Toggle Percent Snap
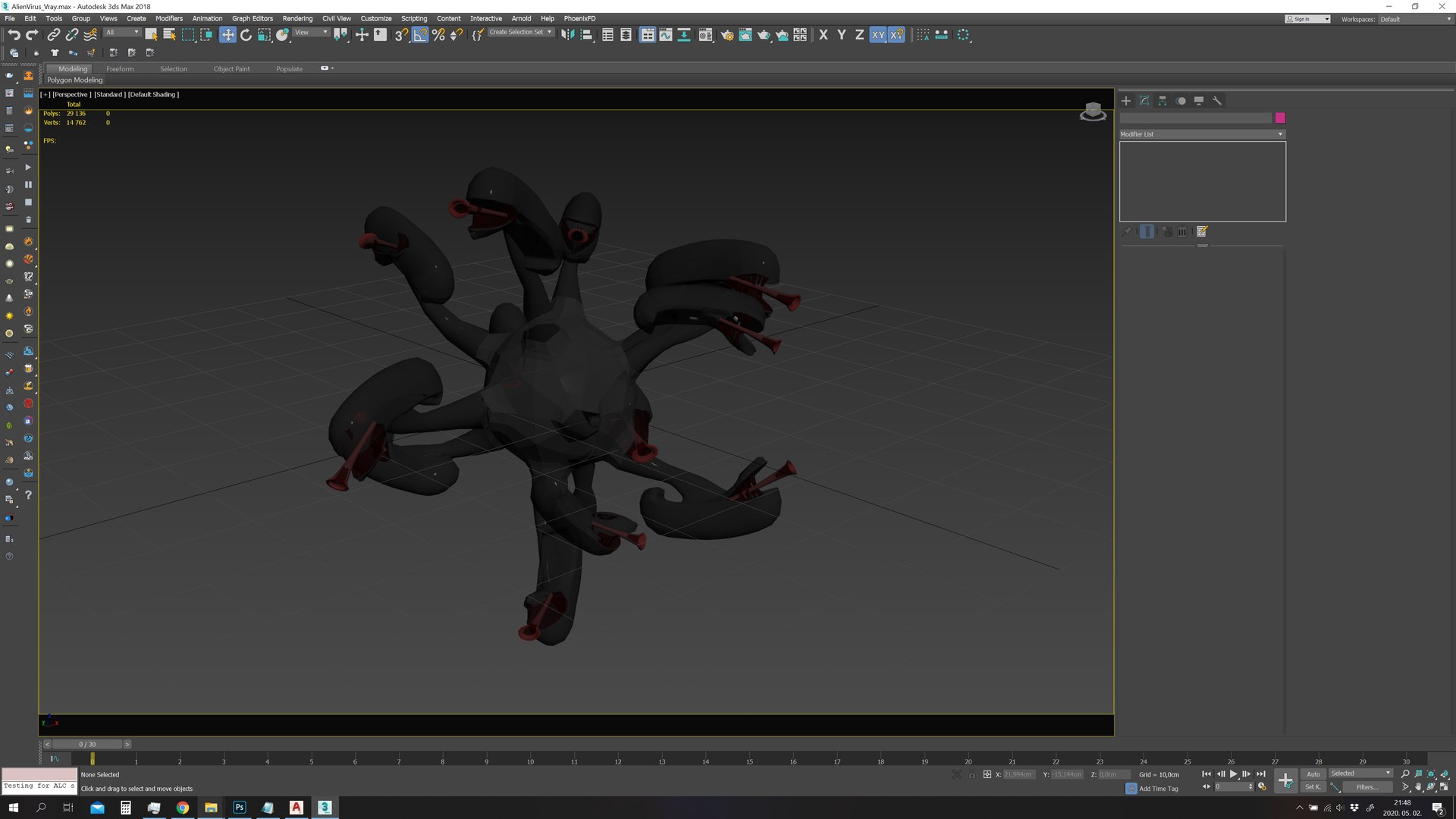1456x819 pixels. pos(438,35)
